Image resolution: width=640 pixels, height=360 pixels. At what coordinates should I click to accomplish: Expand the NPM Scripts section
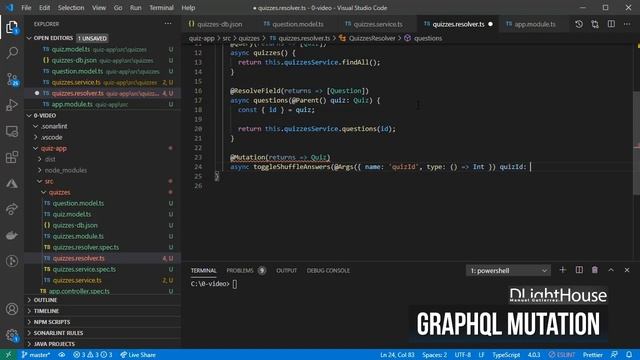pyautogui.click(x=102, y=322)
